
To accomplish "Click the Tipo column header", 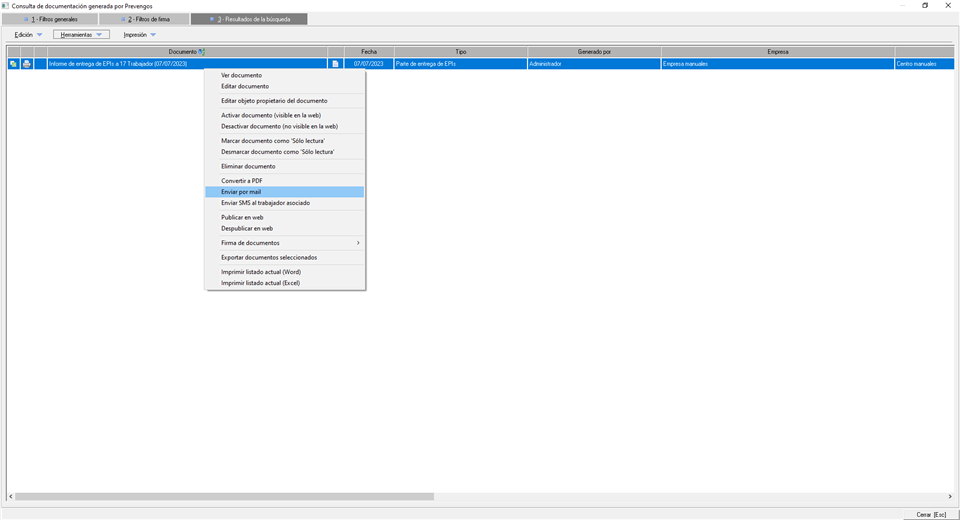I will 460,52.
